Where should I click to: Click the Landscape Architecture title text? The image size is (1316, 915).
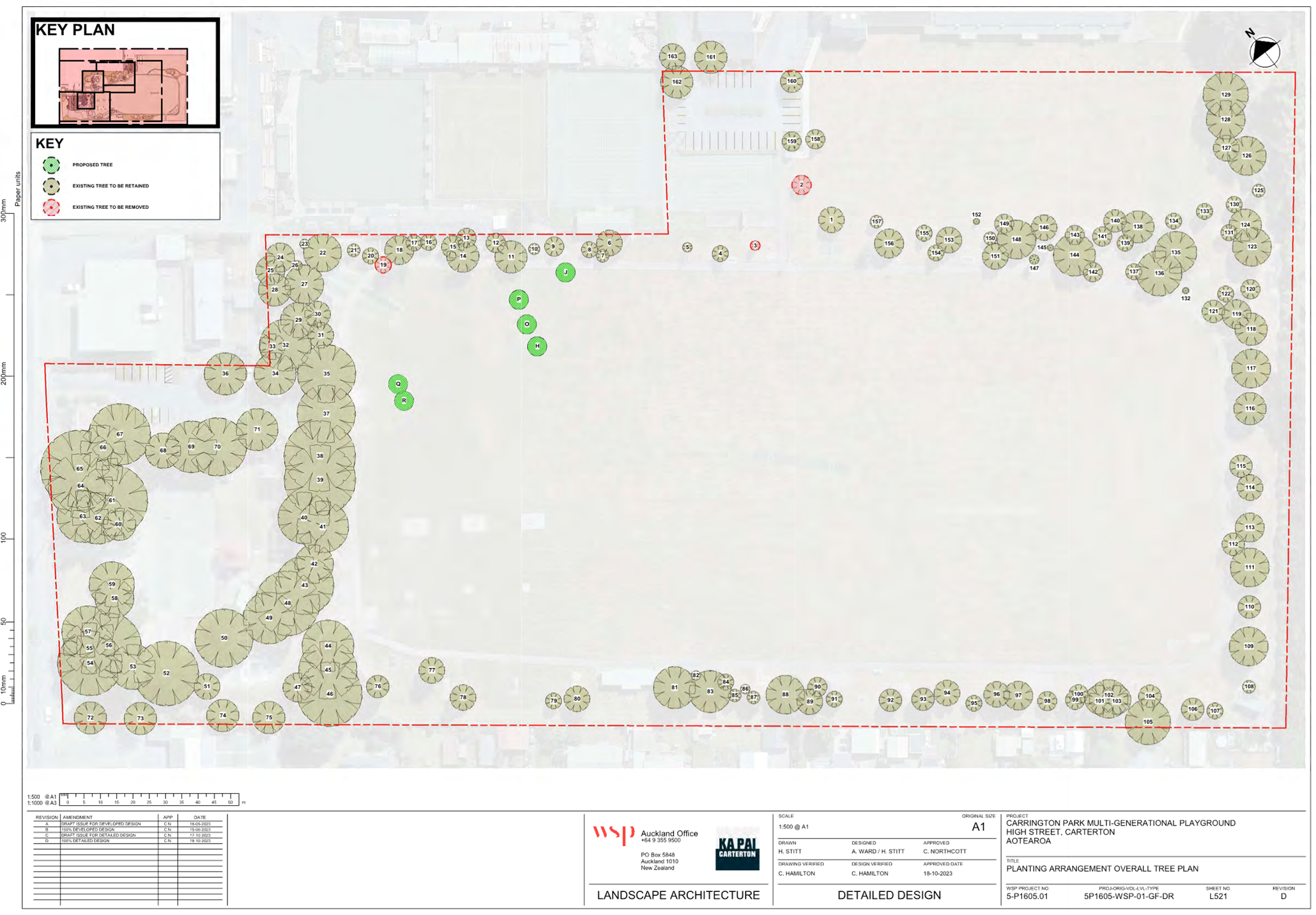coord(678,895)
